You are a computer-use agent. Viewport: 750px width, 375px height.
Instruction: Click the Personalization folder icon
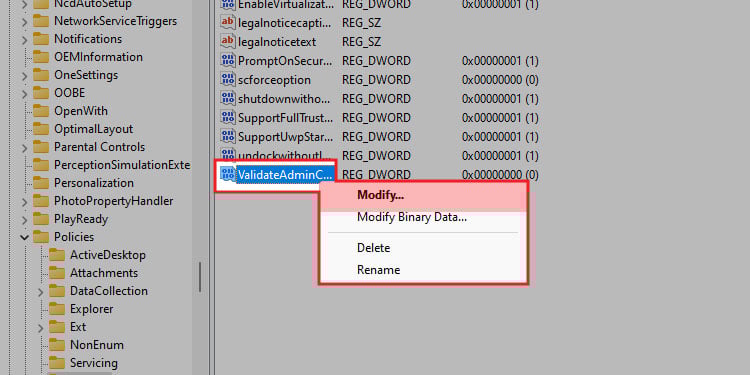click(x=41, y=183)
